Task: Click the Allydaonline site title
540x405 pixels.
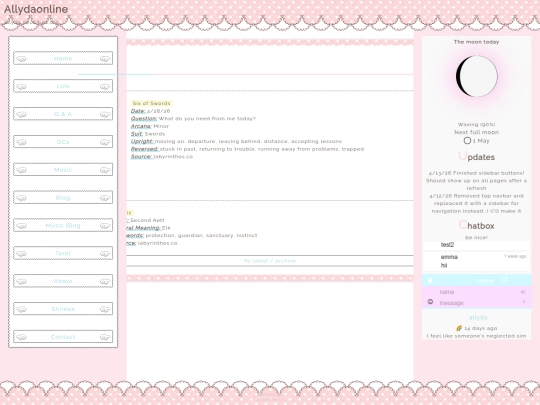Action: (36, 9)
